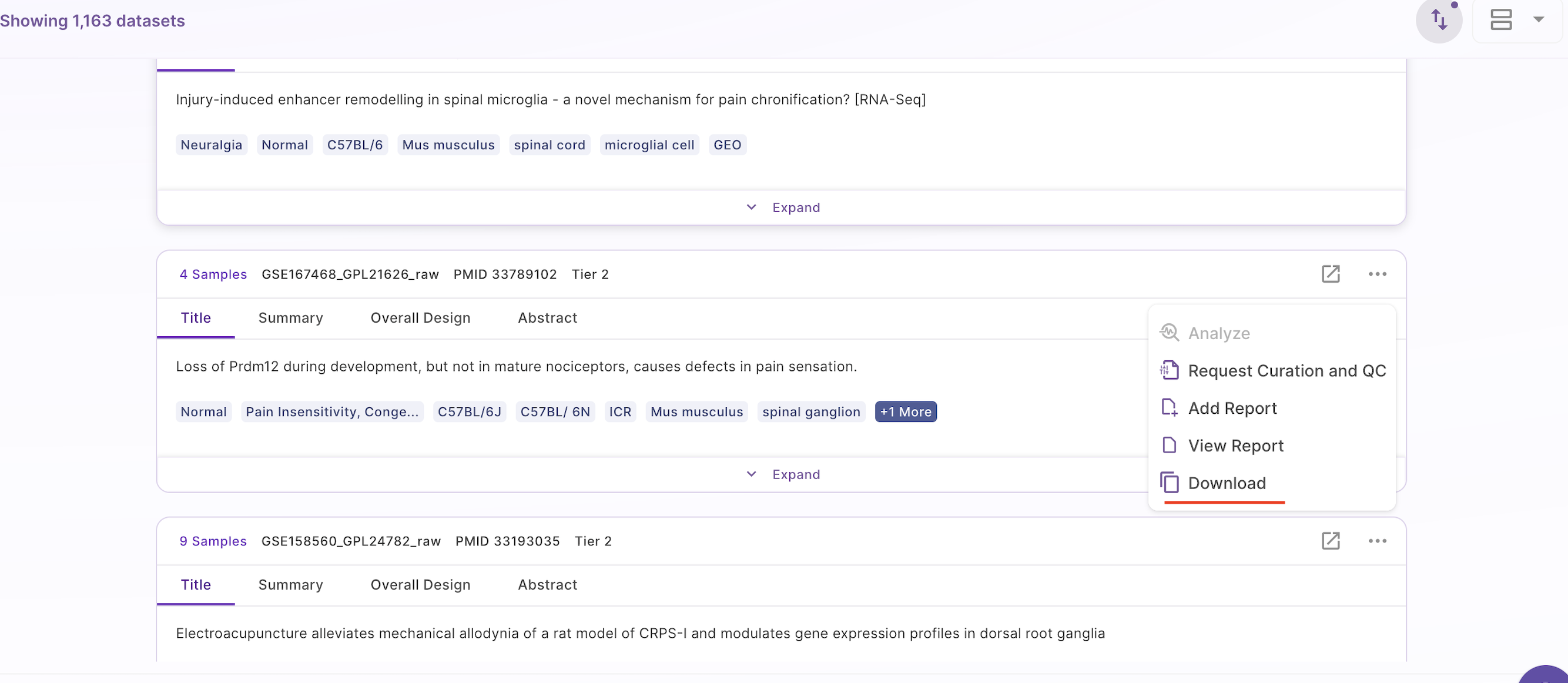This screenshot has width=1568, height=683.
Task: Click the C57BL/6 tag
Action: coord(355,145)
